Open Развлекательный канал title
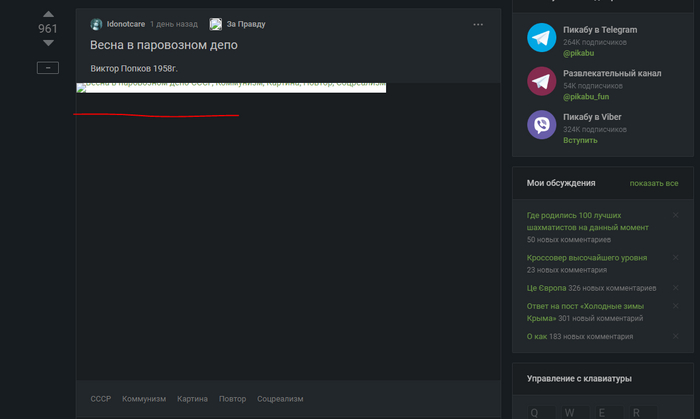The width and height of the screenshot is (700, 419). pyautogui.click(x=612, y=74)
